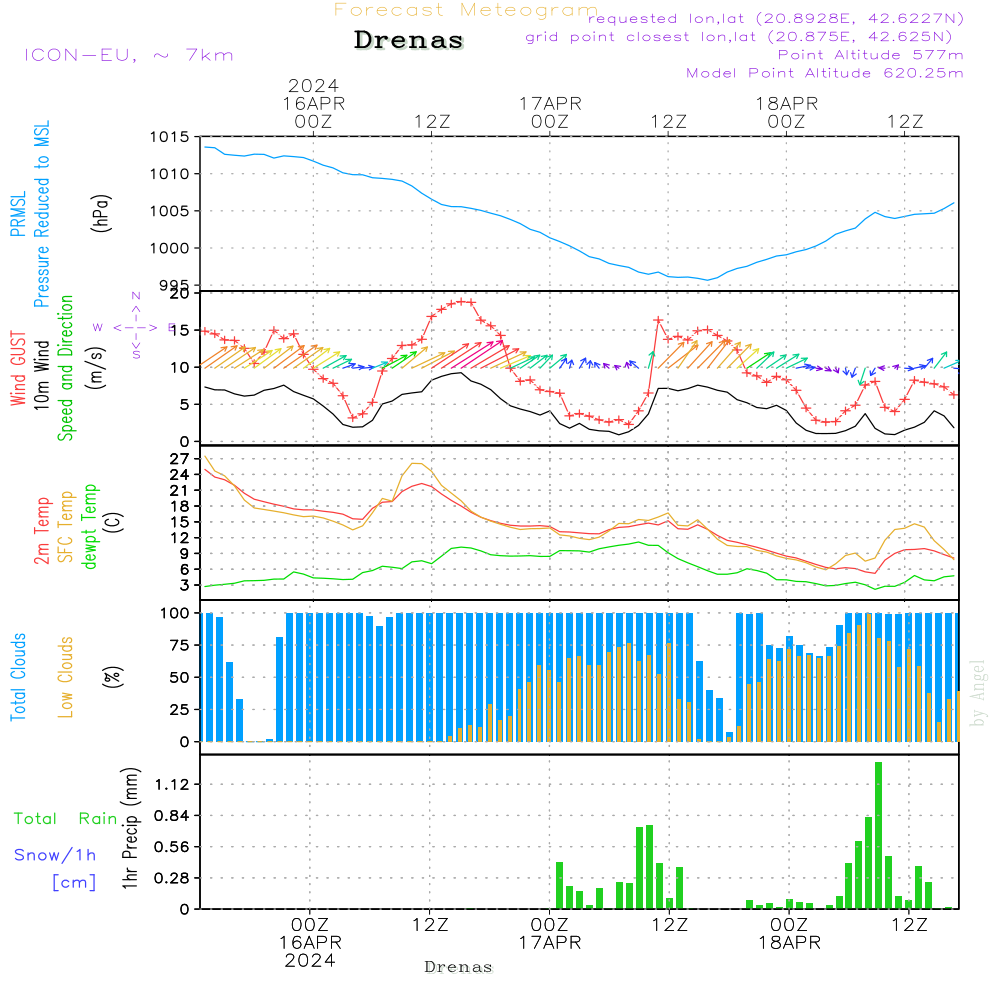Image resolution: width=1000 pixels, height=1000 pixels.
Task: Click the 100 value on the cloud axis
Action: coord(175,614)
